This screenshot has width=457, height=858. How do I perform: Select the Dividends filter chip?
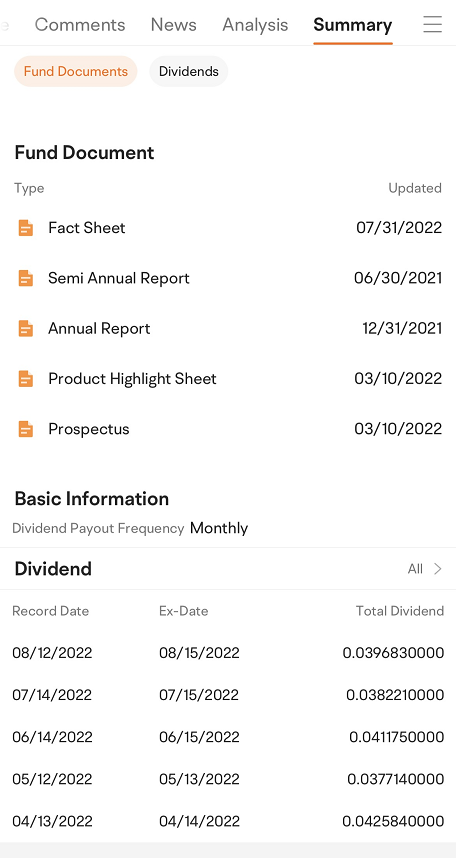tap(189, 71)
